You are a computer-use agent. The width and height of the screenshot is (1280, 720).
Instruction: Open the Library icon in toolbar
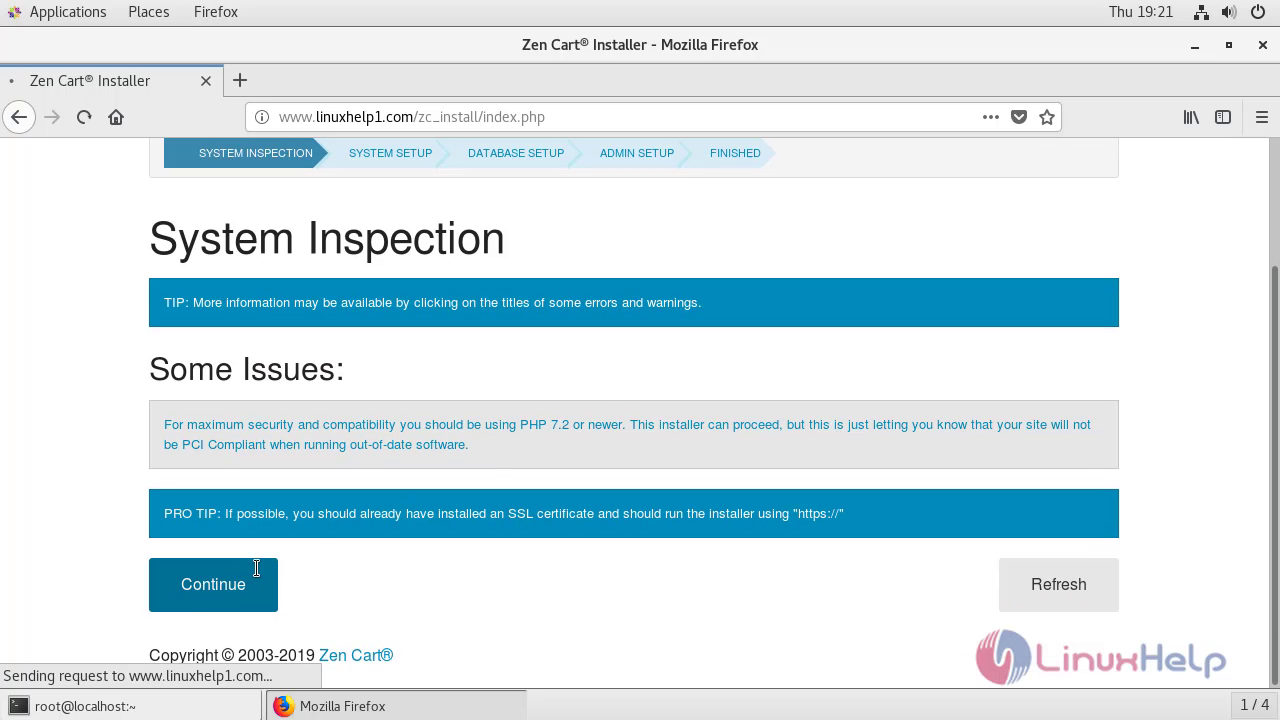[x=1191, y=117]
